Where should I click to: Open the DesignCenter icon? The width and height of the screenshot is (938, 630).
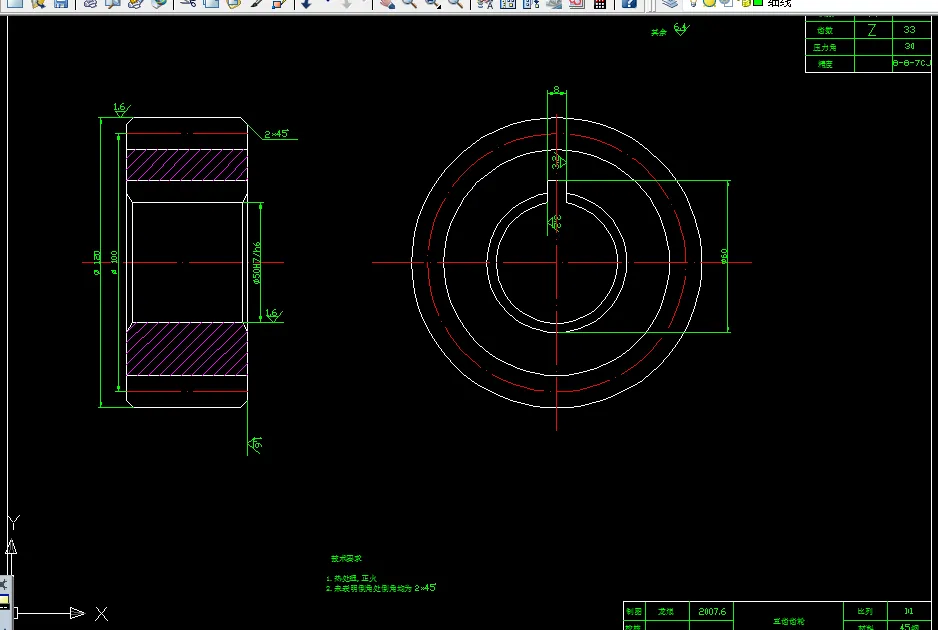click(508, 3)
